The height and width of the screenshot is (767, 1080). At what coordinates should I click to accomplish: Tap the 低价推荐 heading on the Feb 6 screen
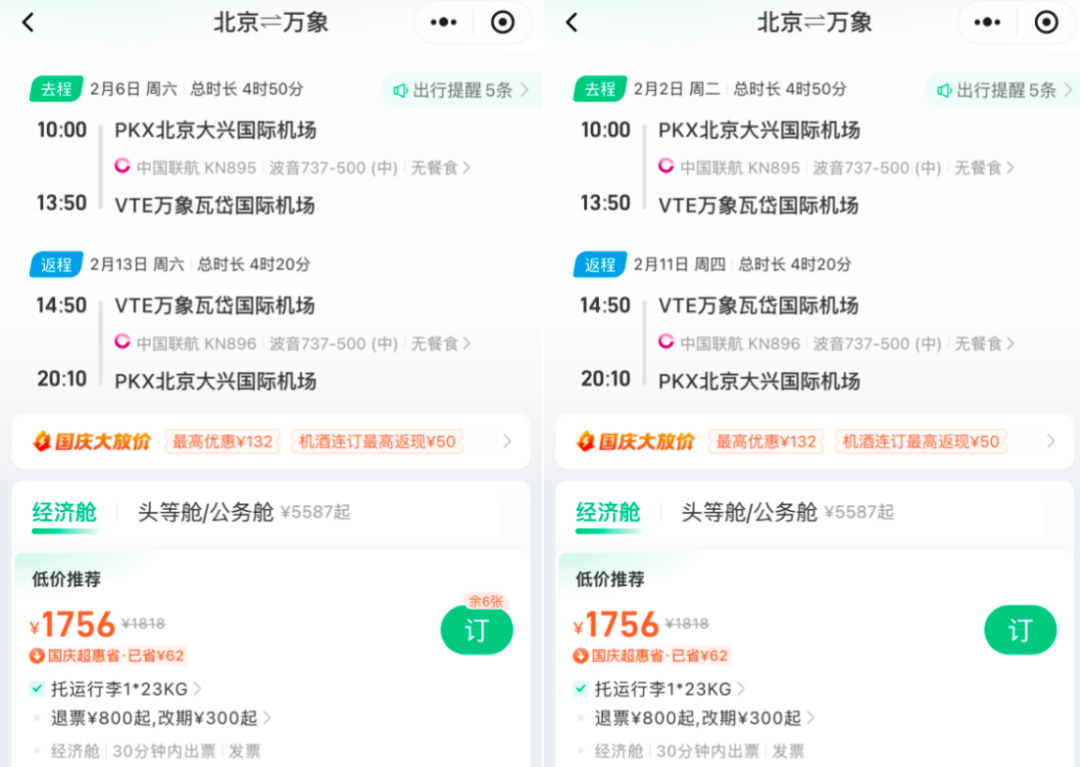click(x=66, y=579)
